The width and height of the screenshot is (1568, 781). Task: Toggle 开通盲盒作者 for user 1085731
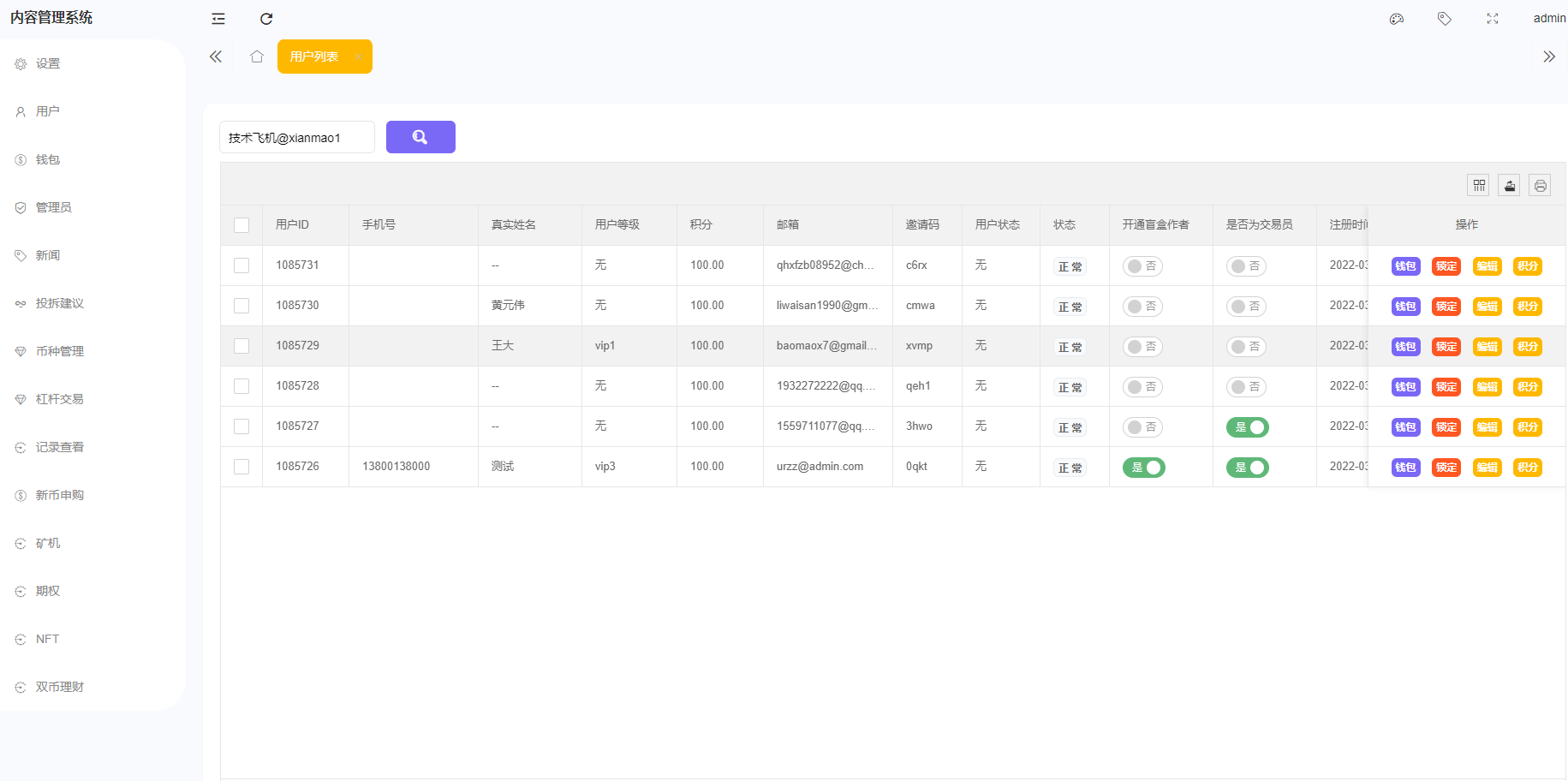coord(1142,266)
